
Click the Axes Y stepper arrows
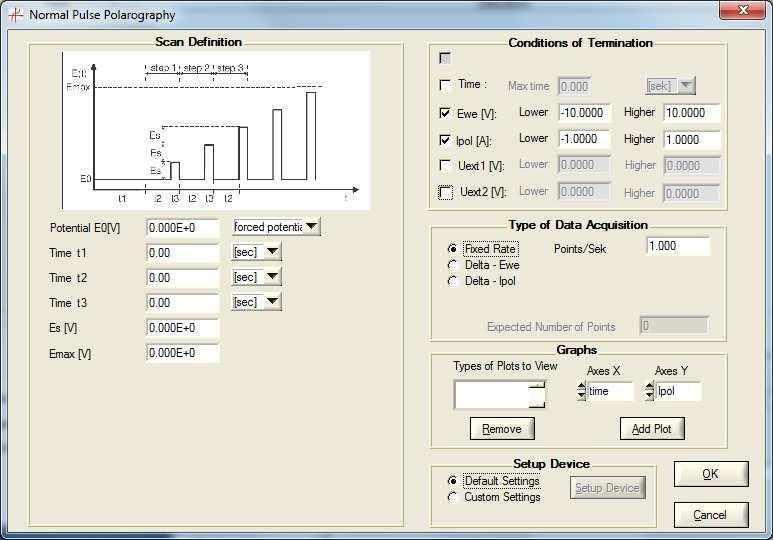tap(649, 391)
